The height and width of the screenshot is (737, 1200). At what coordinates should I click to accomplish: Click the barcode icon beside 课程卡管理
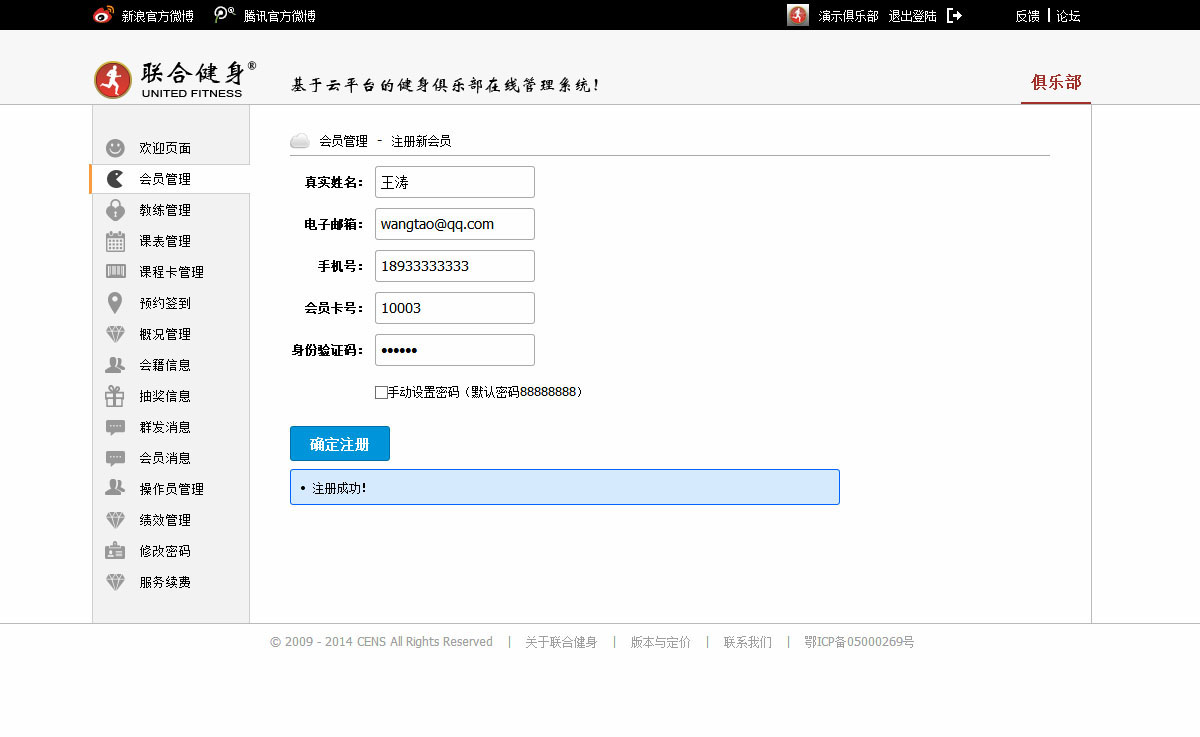(116, 272)
